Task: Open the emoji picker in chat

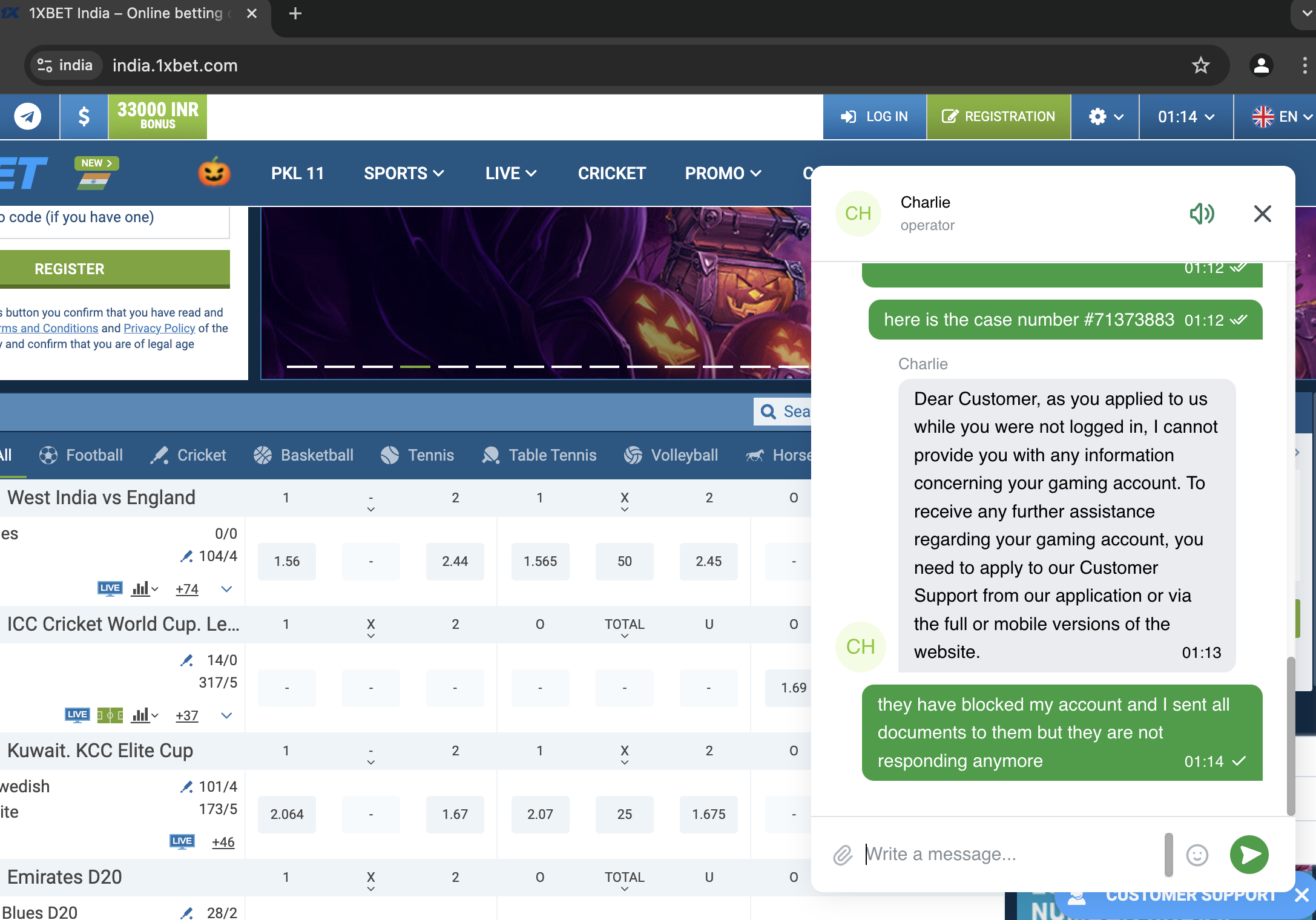Action: click(x=1197, y=855)
